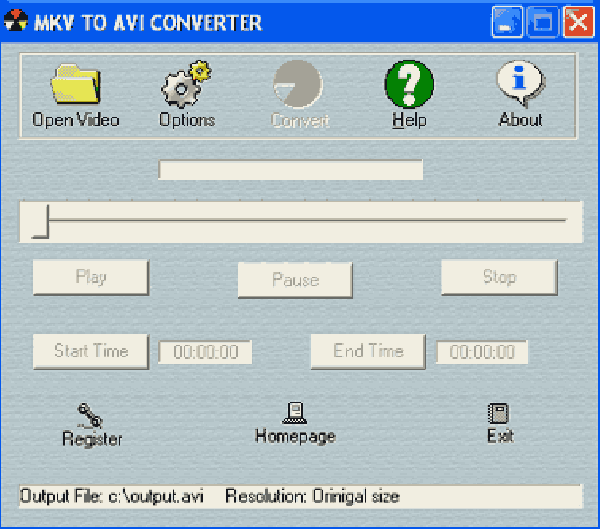The height and width of the screenshot is (529, 600).
Task: Exit using the notebook icon
Action: pyautogui.click(x=499, y=414)
